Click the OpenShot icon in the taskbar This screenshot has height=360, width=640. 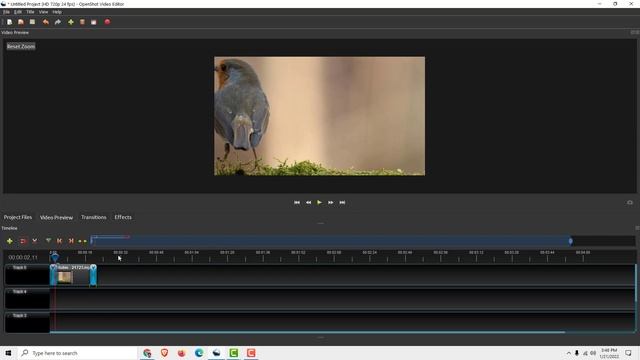[216, 353]
